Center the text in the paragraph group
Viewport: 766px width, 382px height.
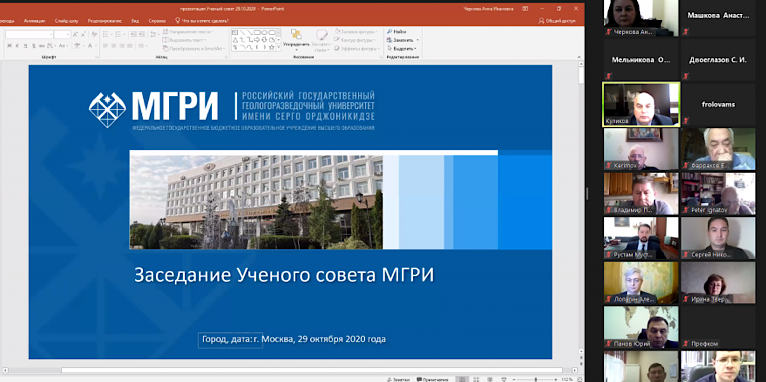click(x=113, y=45)
